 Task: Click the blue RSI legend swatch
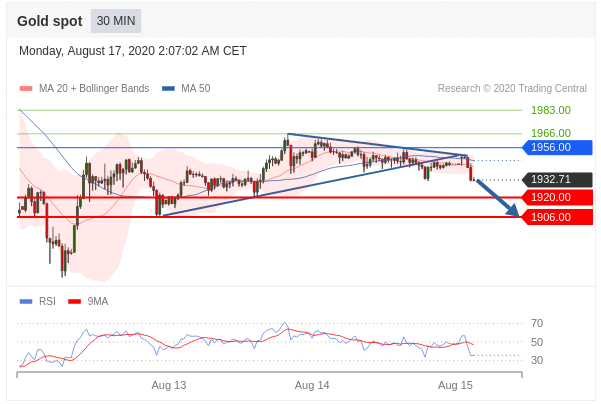(26, 302)
